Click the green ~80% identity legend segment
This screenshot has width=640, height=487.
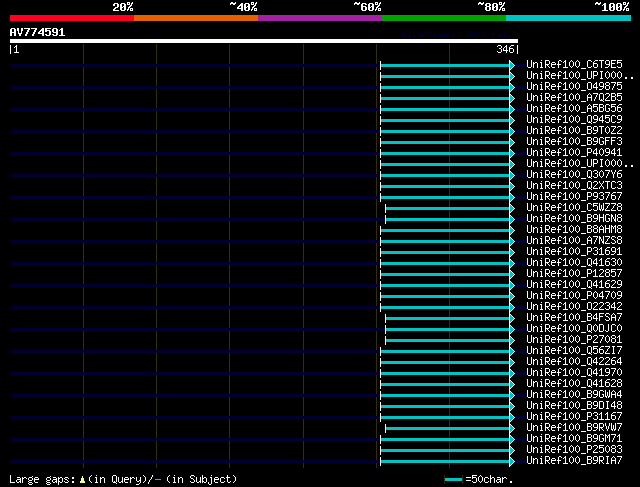(x=444, y=18)
